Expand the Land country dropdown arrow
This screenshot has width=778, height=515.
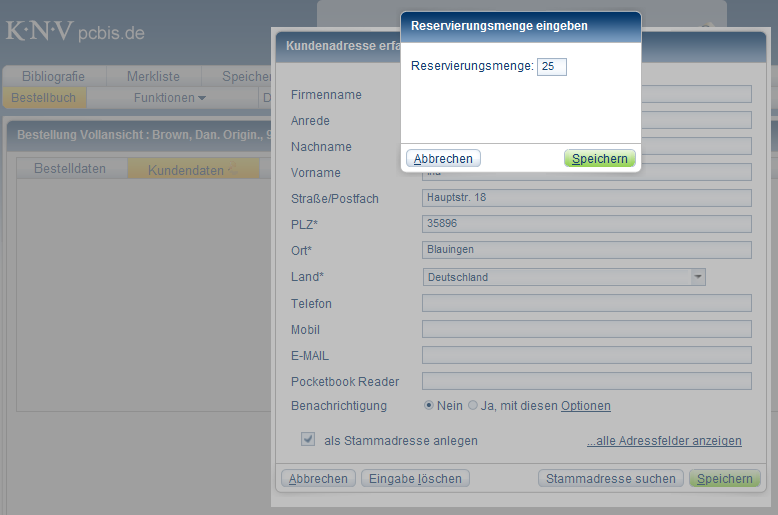tap(698, 277)
